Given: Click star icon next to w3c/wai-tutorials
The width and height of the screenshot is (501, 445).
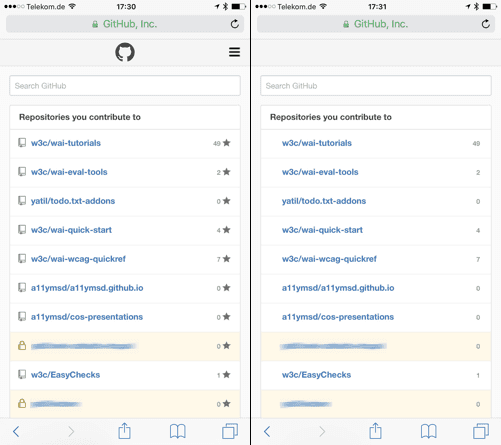Looking at the screenshot, I should pyautogui.click(x=227, y=143).
